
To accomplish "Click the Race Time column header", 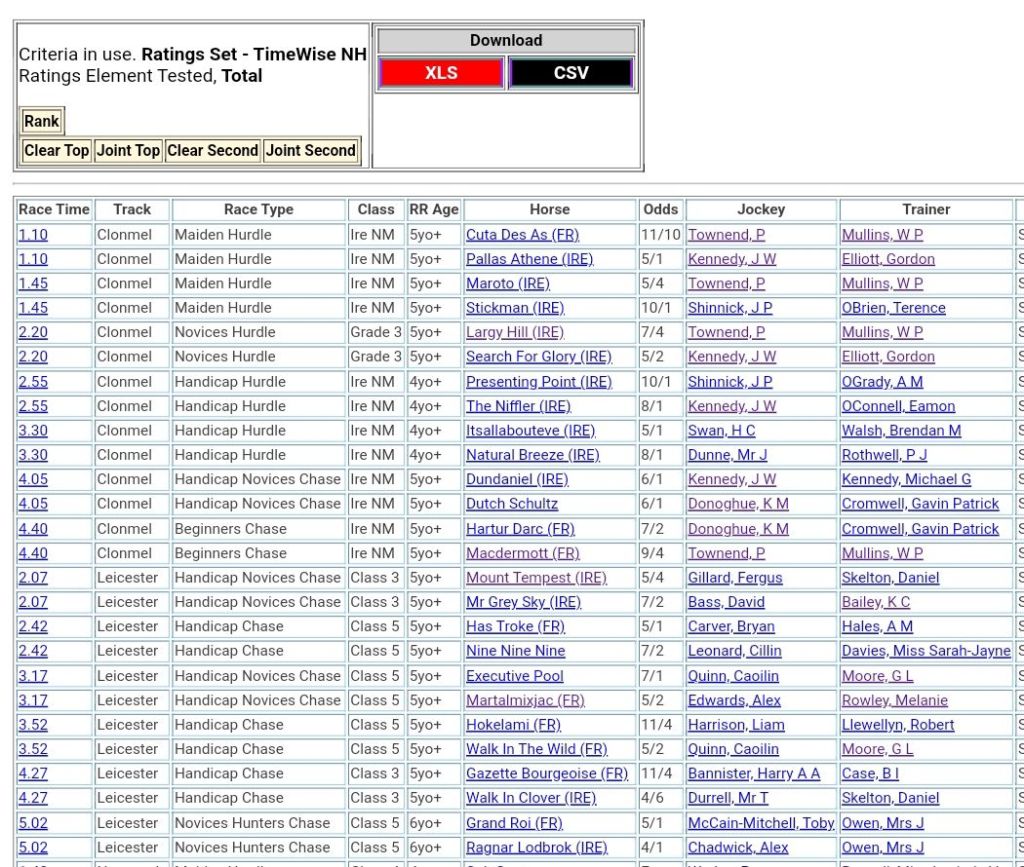I will tap(54, 209).
